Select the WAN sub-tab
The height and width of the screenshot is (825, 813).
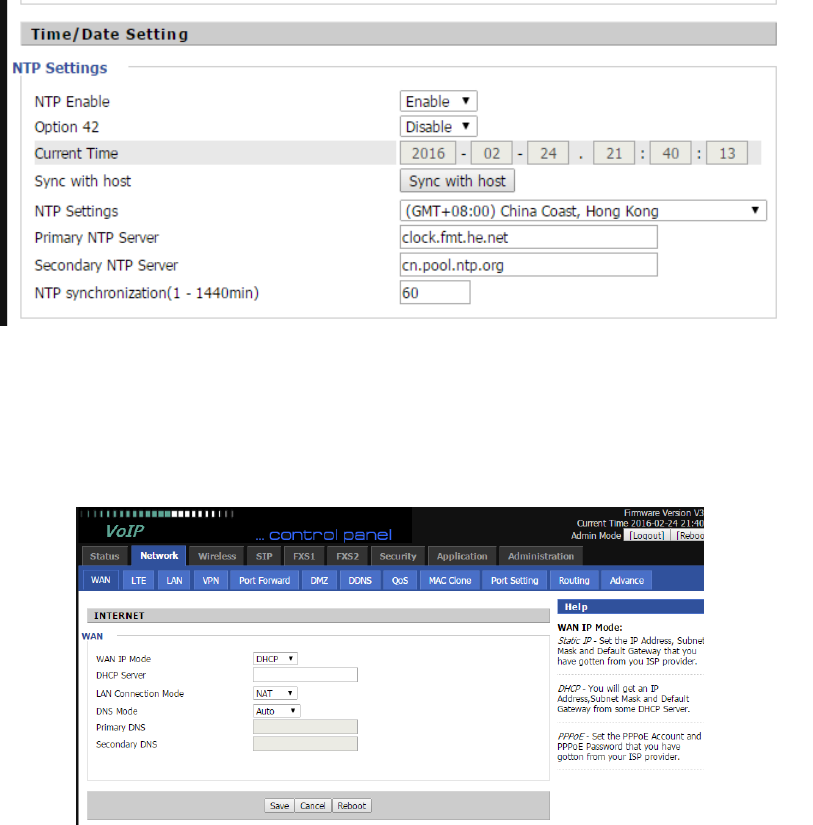tap(101, 580)
